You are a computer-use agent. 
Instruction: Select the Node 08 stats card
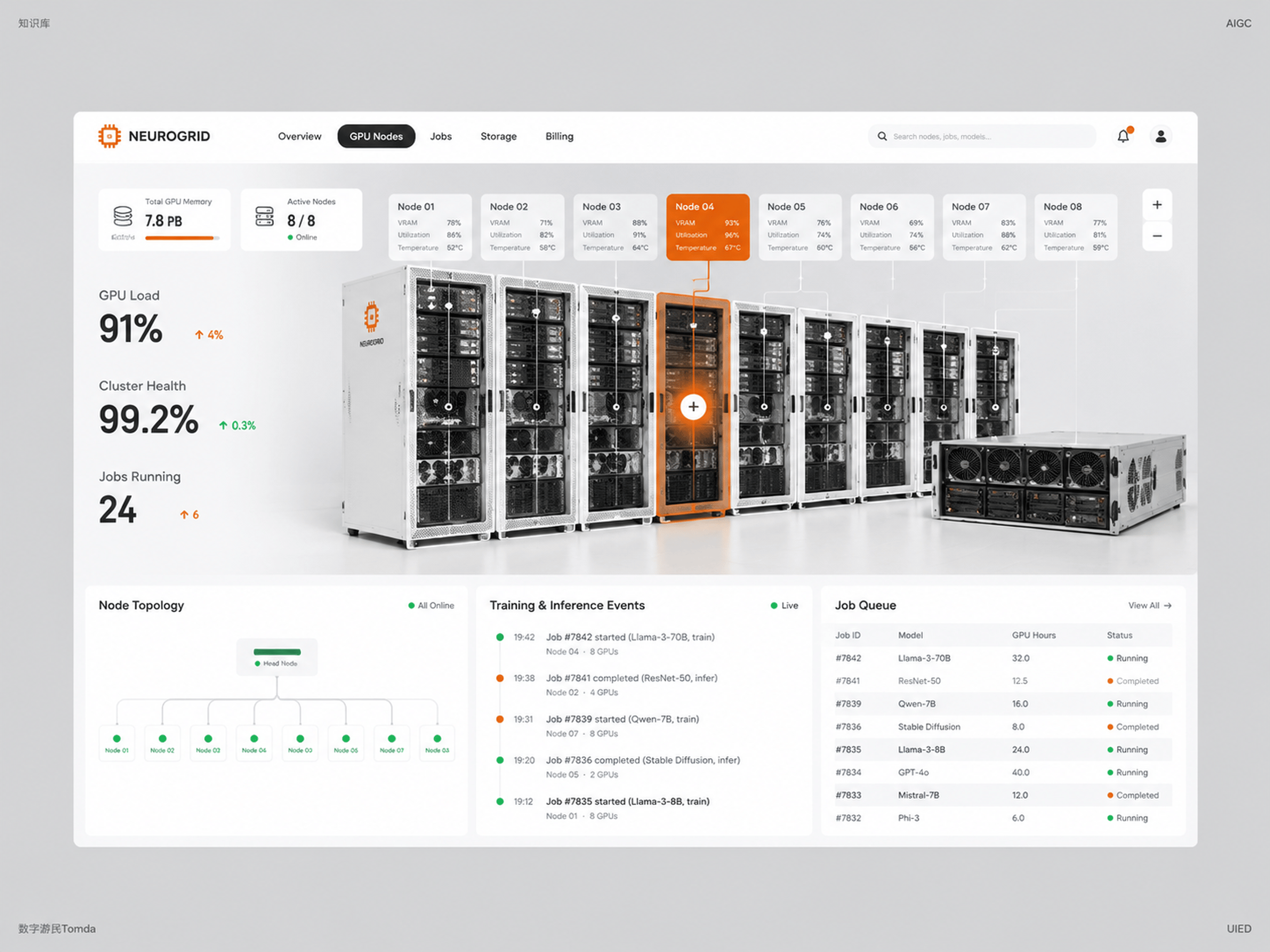click(x=1076, y=227)
